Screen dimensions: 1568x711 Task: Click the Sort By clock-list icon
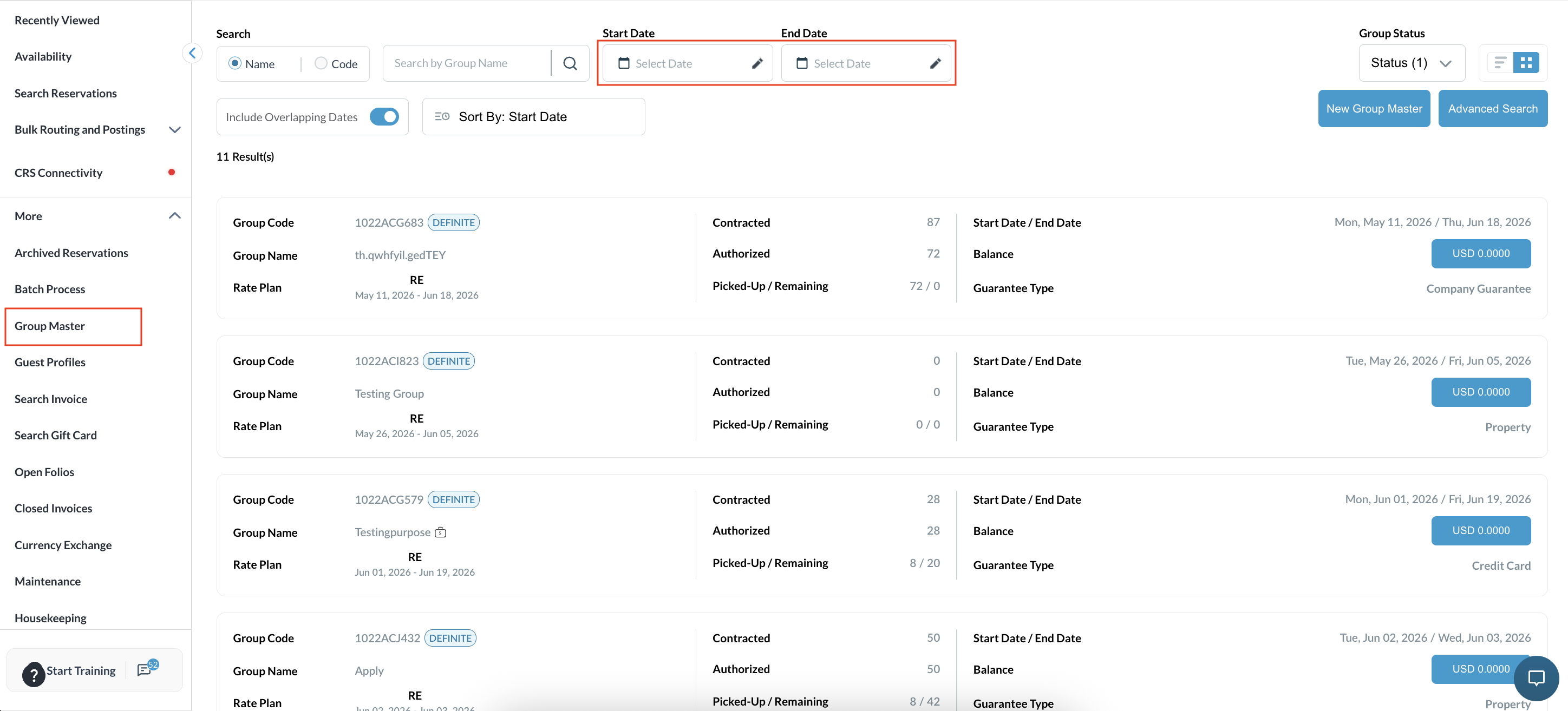tap(442, 117)
